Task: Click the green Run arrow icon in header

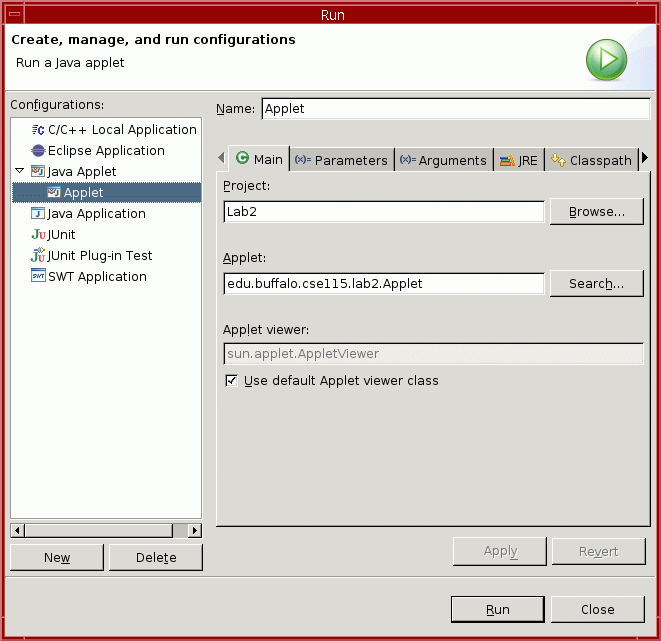Action: point(606,60)
